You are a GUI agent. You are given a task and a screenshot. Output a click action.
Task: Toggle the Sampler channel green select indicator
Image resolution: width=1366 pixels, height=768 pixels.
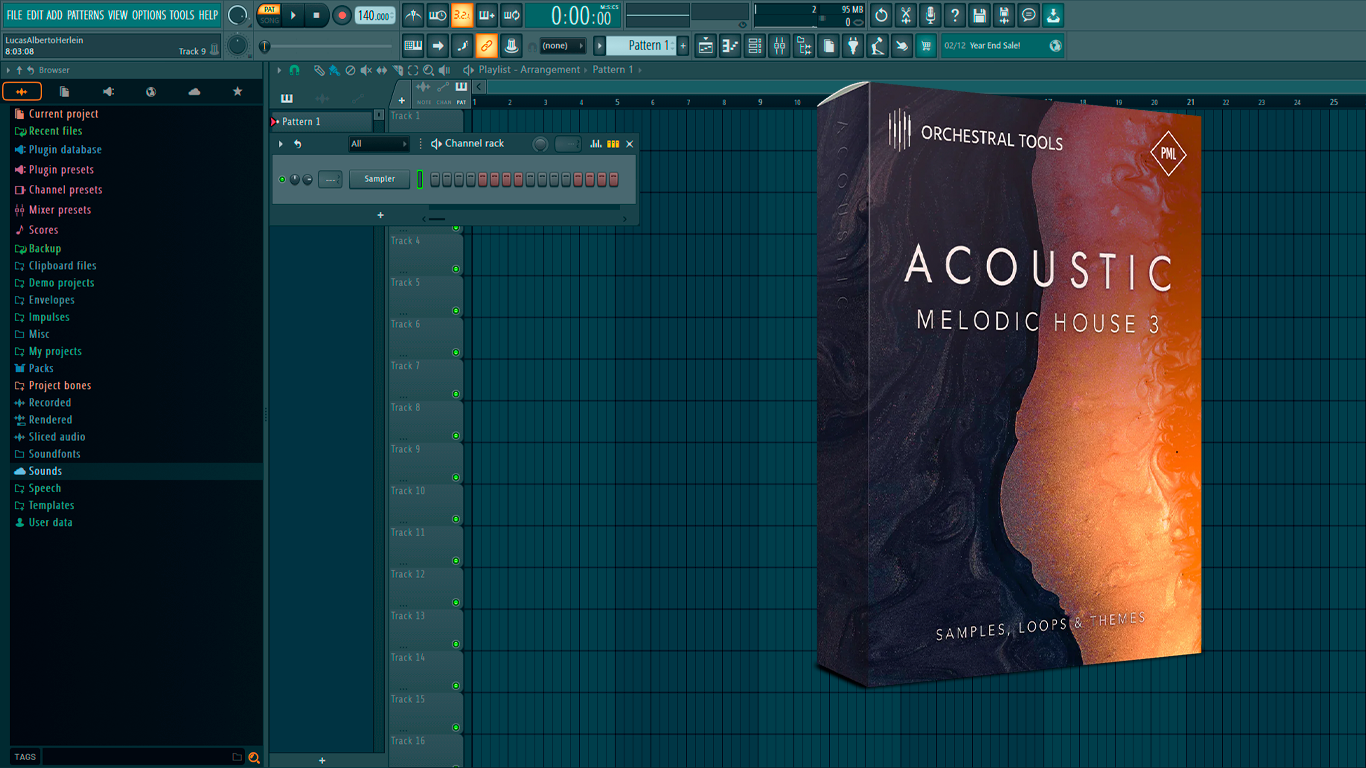(420, 179)
